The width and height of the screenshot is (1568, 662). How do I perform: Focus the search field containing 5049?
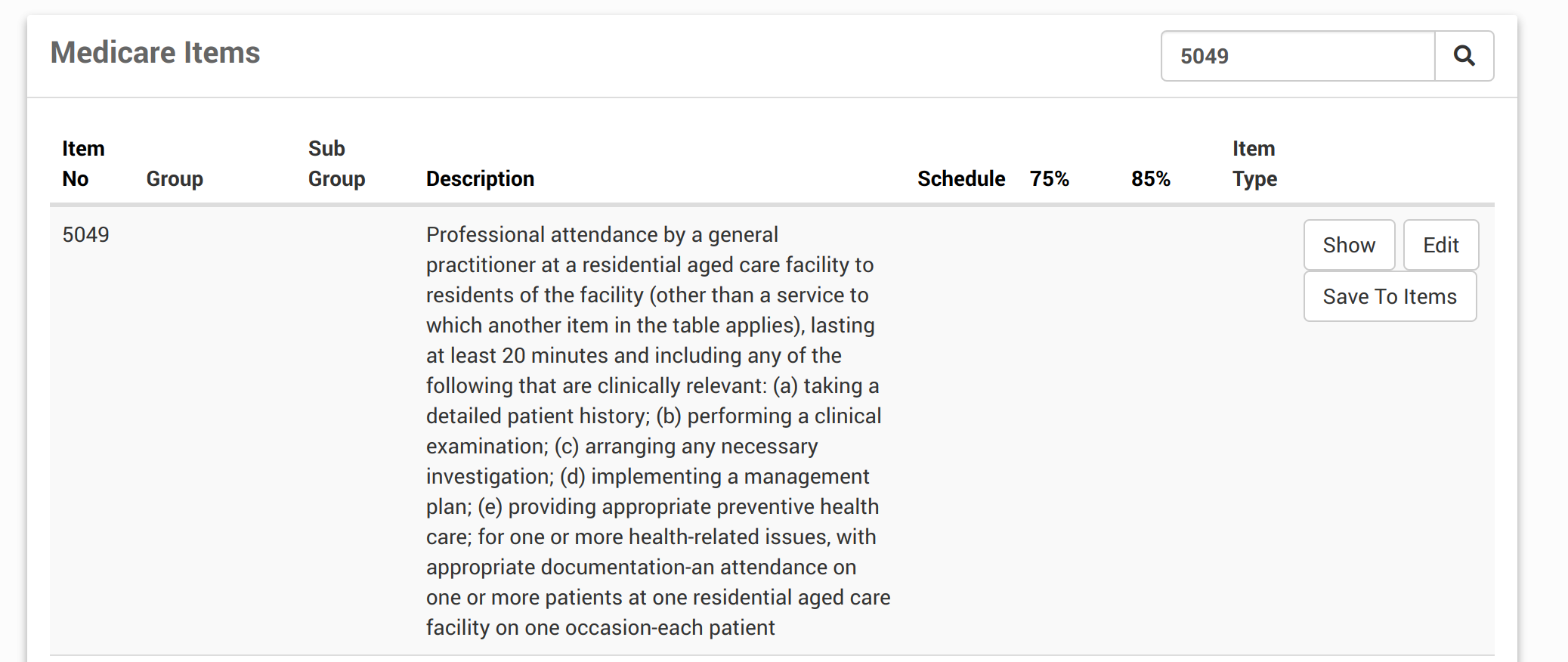click(1297, 56)
